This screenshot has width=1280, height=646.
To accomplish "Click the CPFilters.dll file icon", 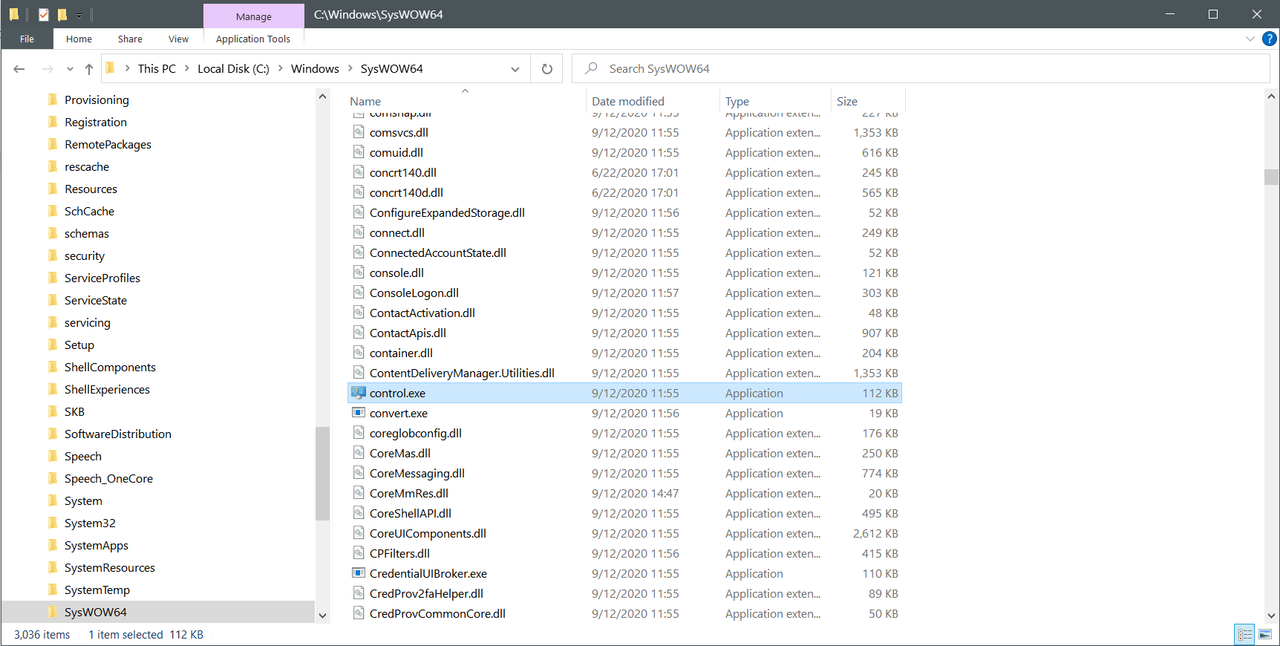I will 359,553.
